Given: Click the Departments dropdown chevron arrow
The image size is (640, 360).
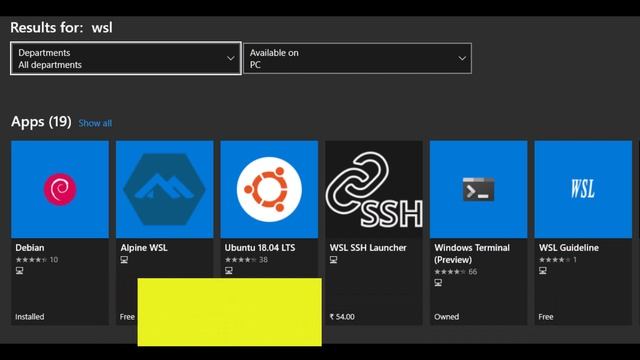Looking at the screenshot, I should pyautogui.click(x=231, y=58).
